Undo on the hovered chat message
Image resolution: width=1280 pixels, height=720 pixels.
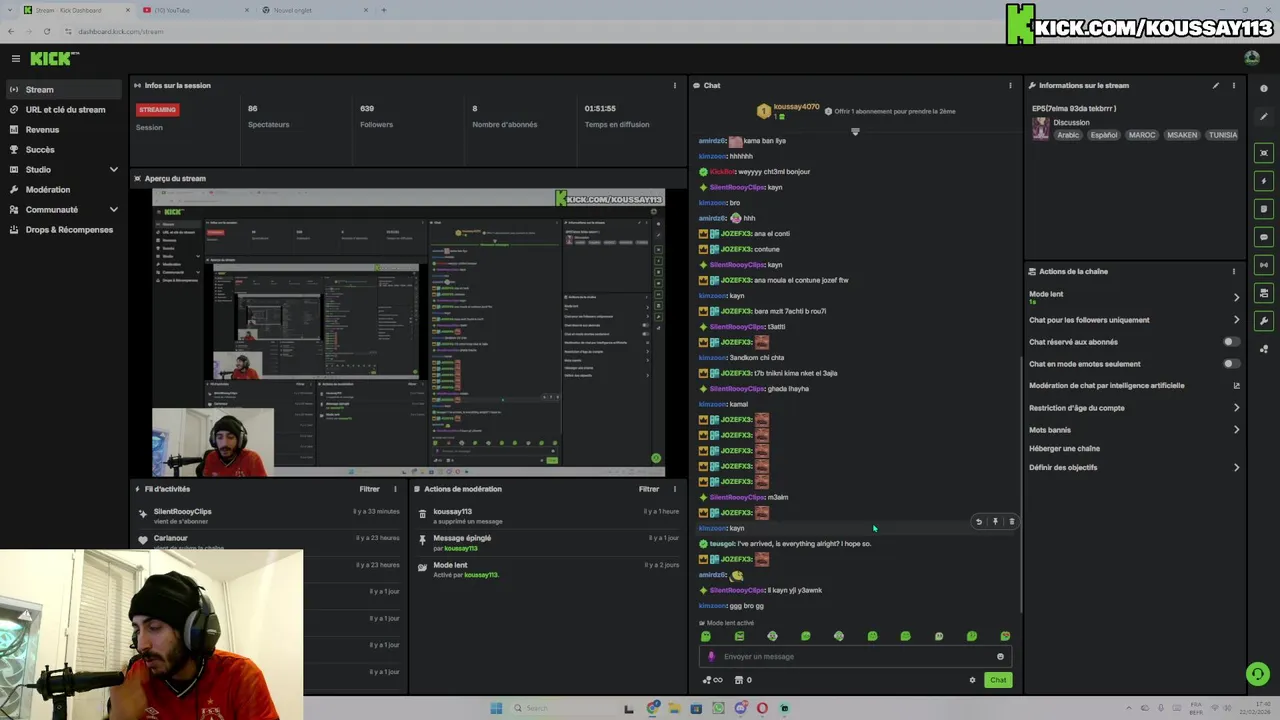pos(979,522)
